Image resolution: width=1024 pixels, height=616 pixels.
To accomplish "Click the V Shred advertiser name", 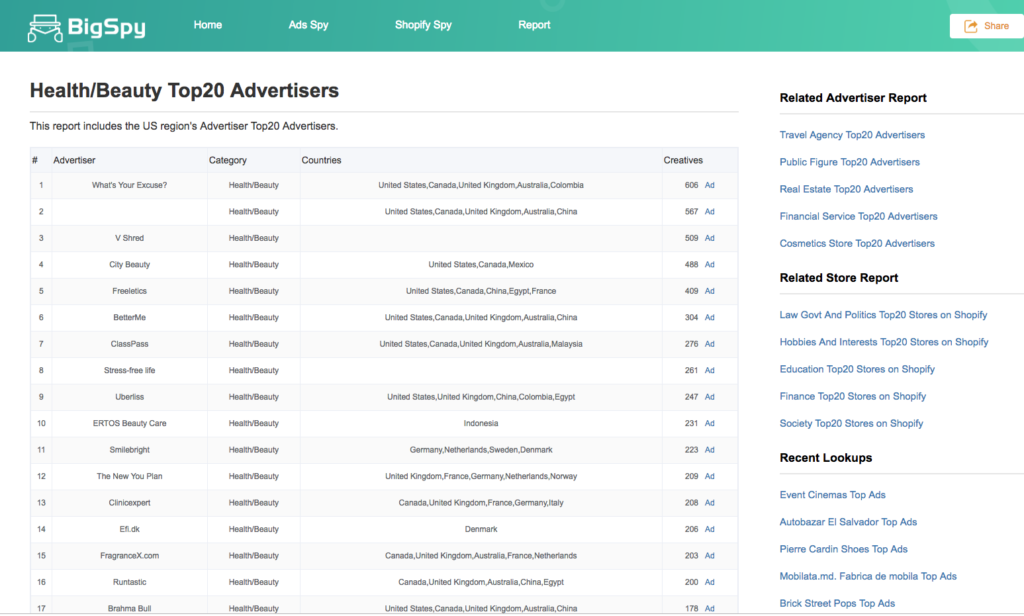I will pyautogui.click(x=129, y=238).
